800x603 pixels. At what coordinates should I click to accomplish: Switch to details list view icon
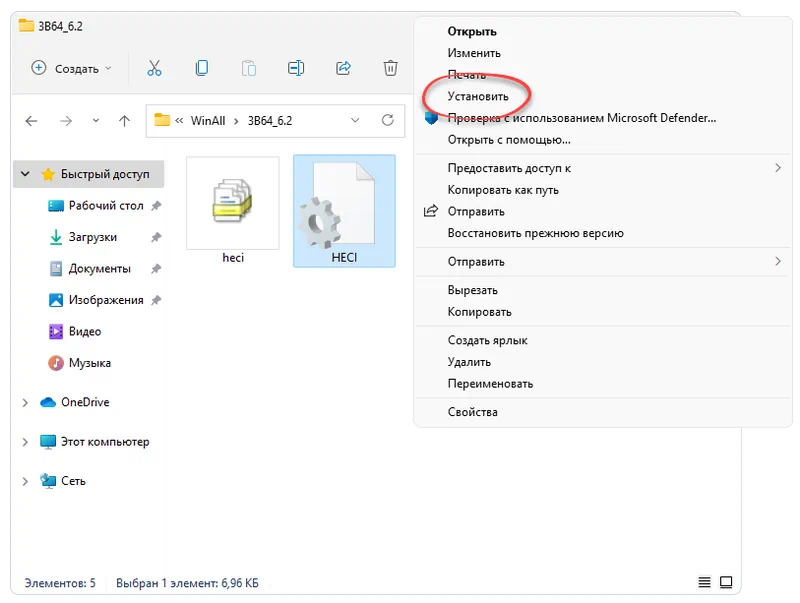tap(704, 582)
